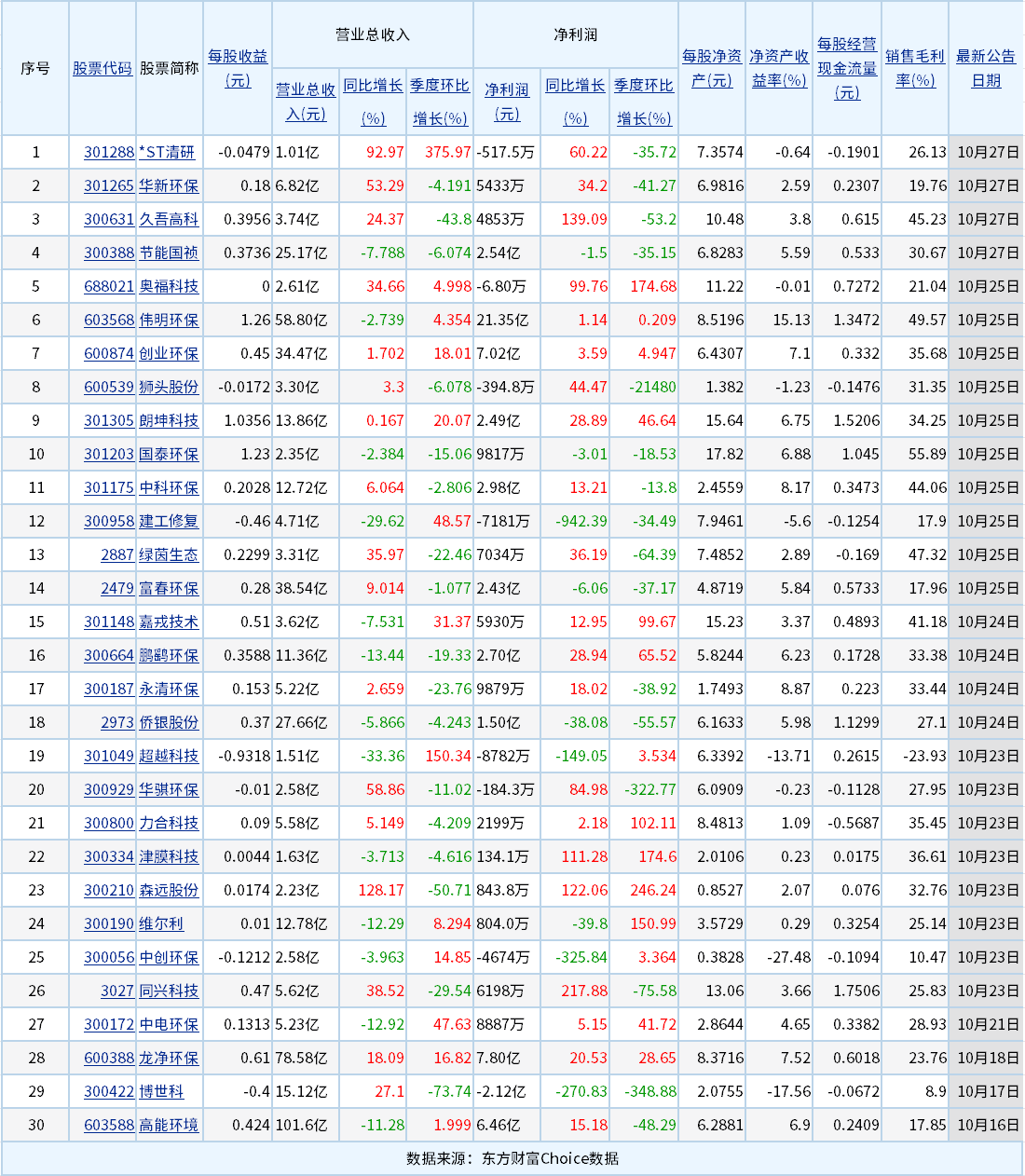Open stock code 688021 link

tap(109, 286)
